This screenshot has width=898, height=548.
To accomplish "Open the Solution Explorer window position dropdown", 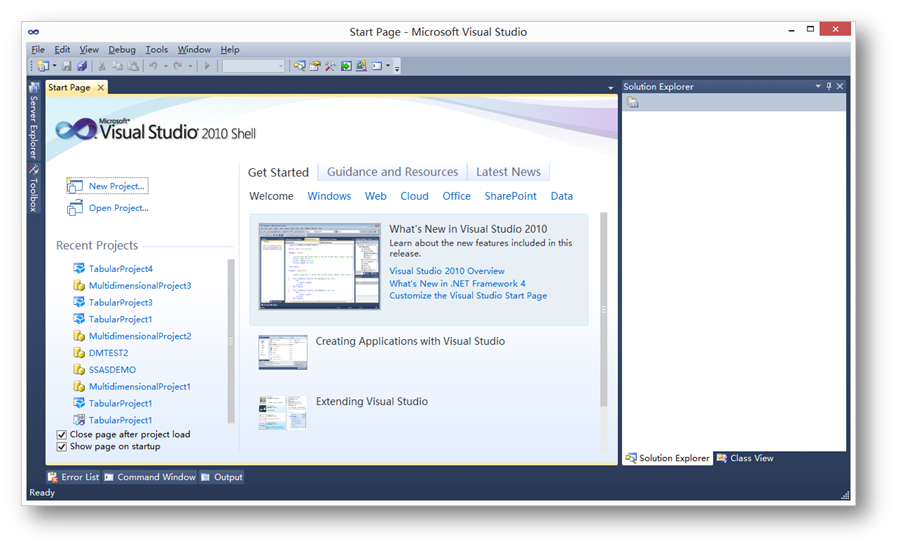I will (818, 86).
